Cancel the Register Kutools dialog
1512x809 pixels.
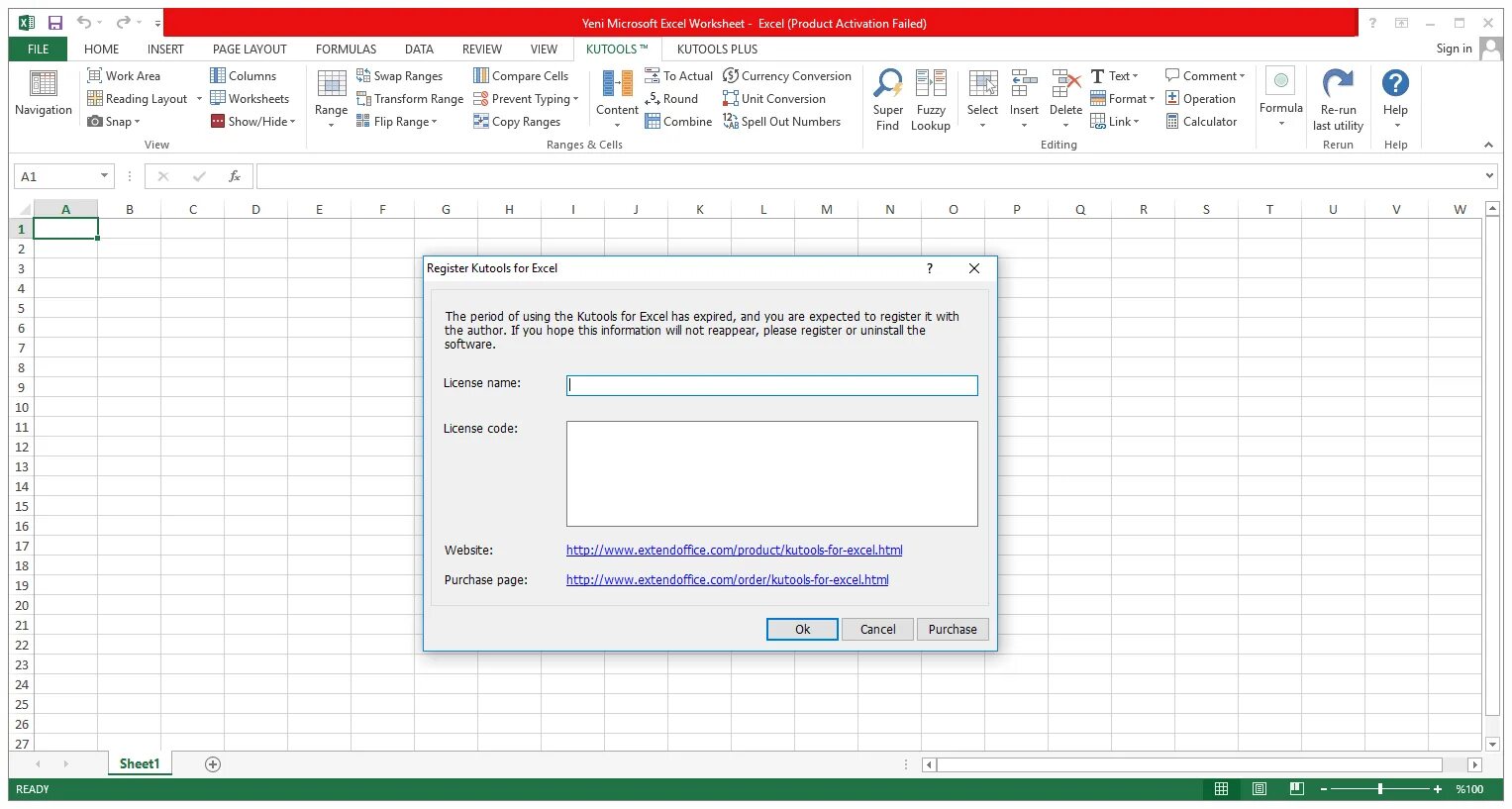(x=877, y=629)
